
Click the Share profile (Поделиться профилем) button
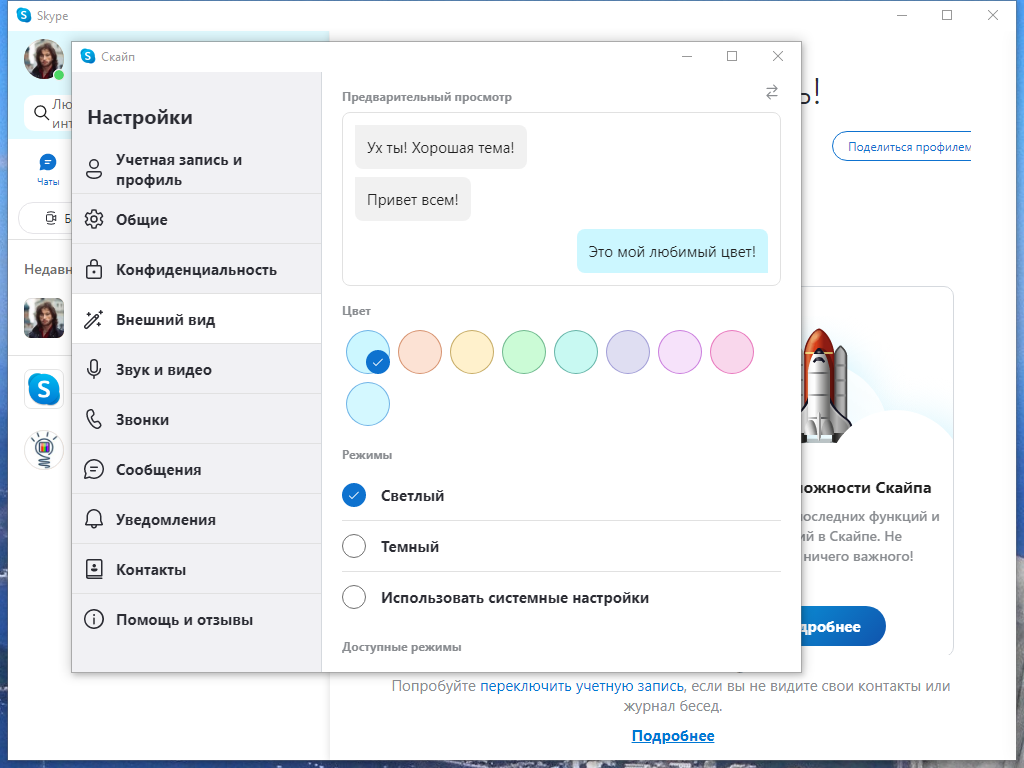coord(901,147)
